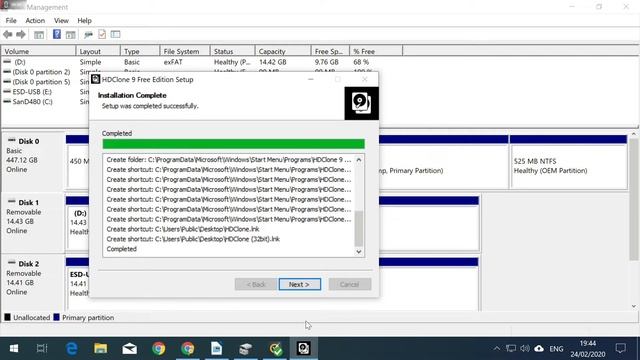Minimize the HDClone setup dialog
Viewport: 640px width, 360px height.
point(311,79)
